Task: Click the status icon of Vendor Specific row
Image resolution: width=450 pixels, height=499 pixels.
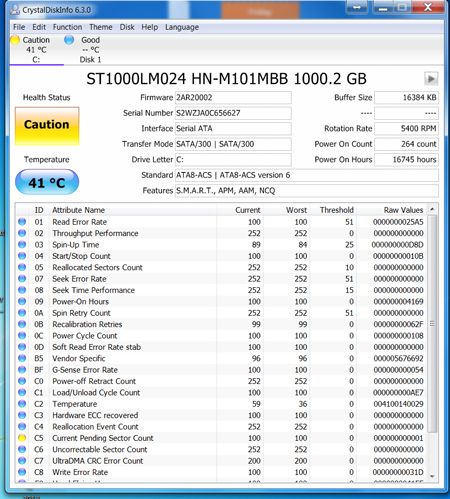Action: coord(22,358)
